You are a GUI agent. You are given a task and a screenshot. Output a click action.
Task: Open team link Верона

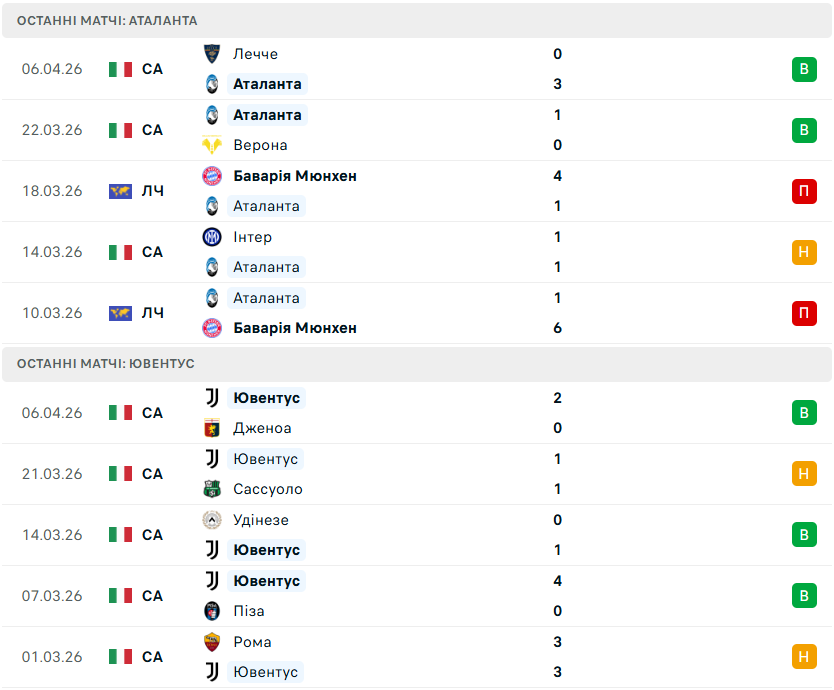pyautogui.click(x=260, y=145)
